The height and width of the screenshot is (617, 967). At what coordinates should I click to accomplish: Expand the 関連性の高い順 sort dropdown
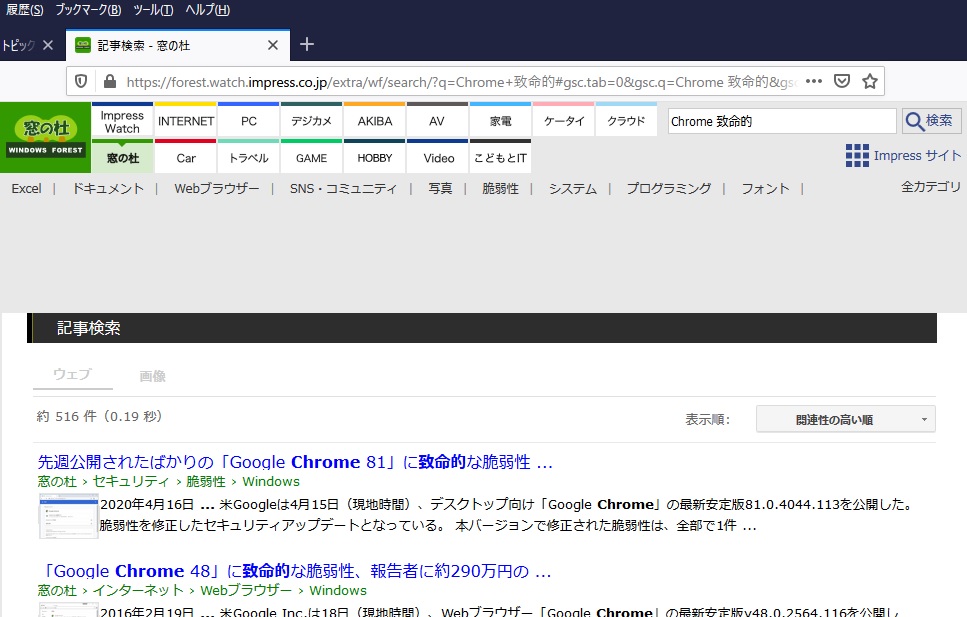pyautogui.click(x=845, y=420)
